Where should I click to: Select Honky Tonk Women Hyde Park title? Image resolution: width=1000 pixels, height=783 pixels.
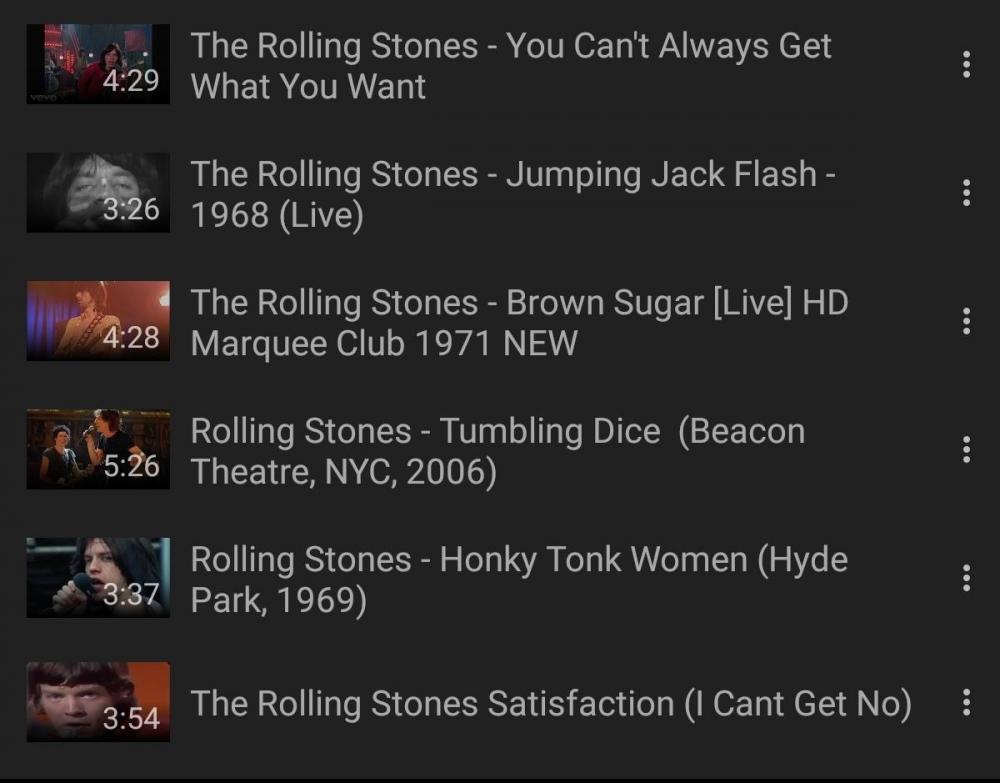519,579
